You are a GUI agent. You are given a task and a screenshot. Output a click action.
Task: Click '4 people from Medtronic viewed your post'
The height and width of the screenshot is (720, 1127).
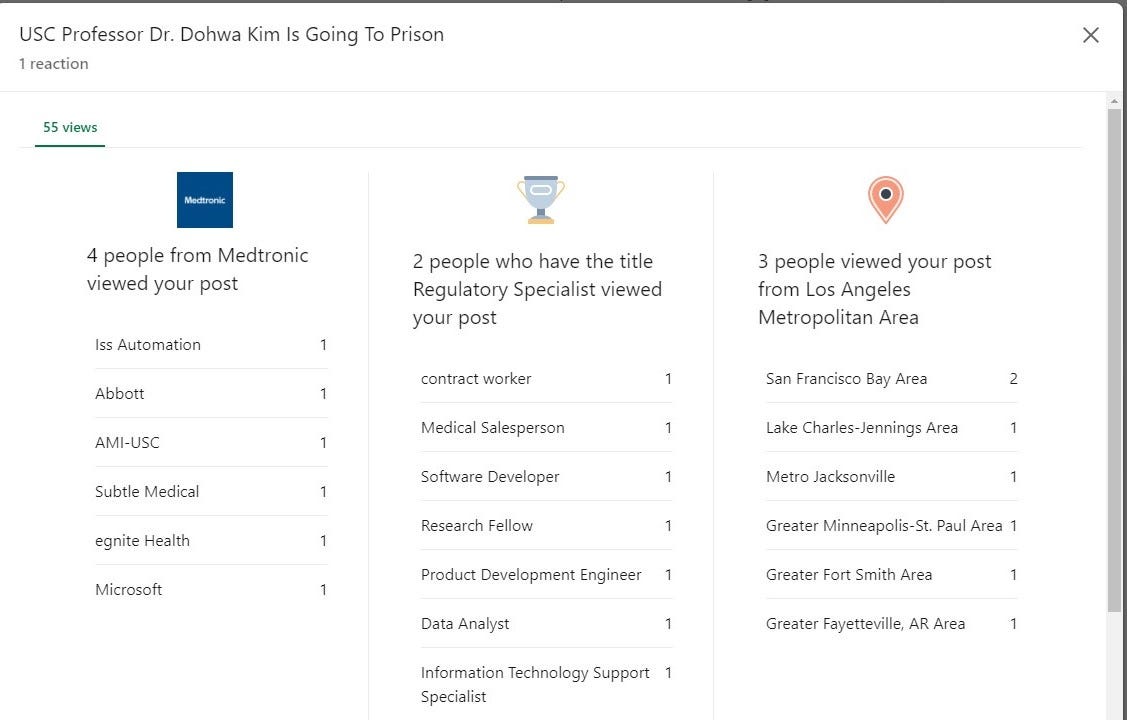tap(198, 269)
